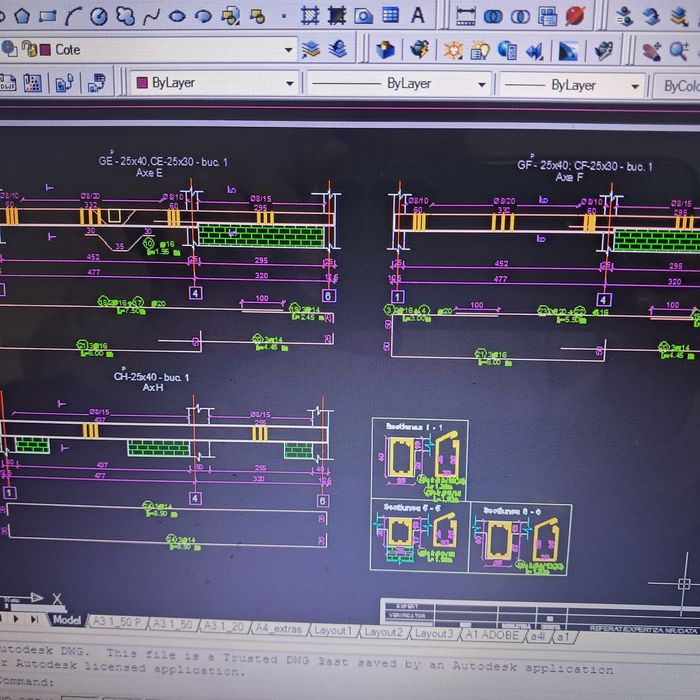This screenshot has height=700, width=700.
Task: Click the ByLayer magenta color swatch
Action: (x=142, y=83)
